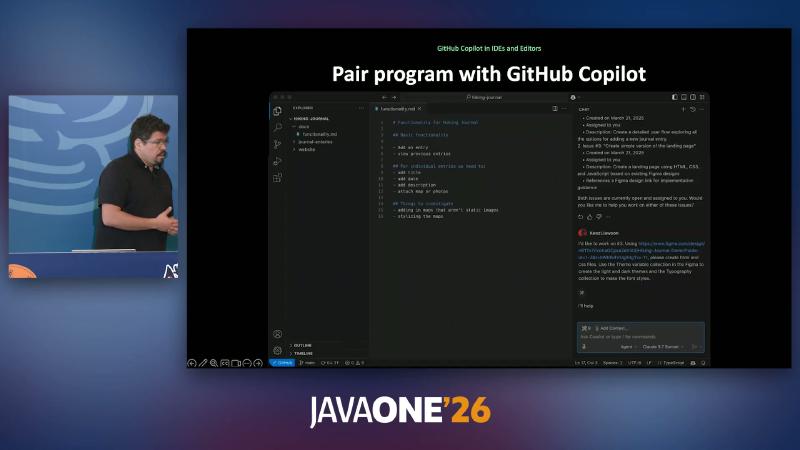Click the Spaces indentation setting in the status bar
Viewport: 800px width, 450px height.
[x=612, y=363]
